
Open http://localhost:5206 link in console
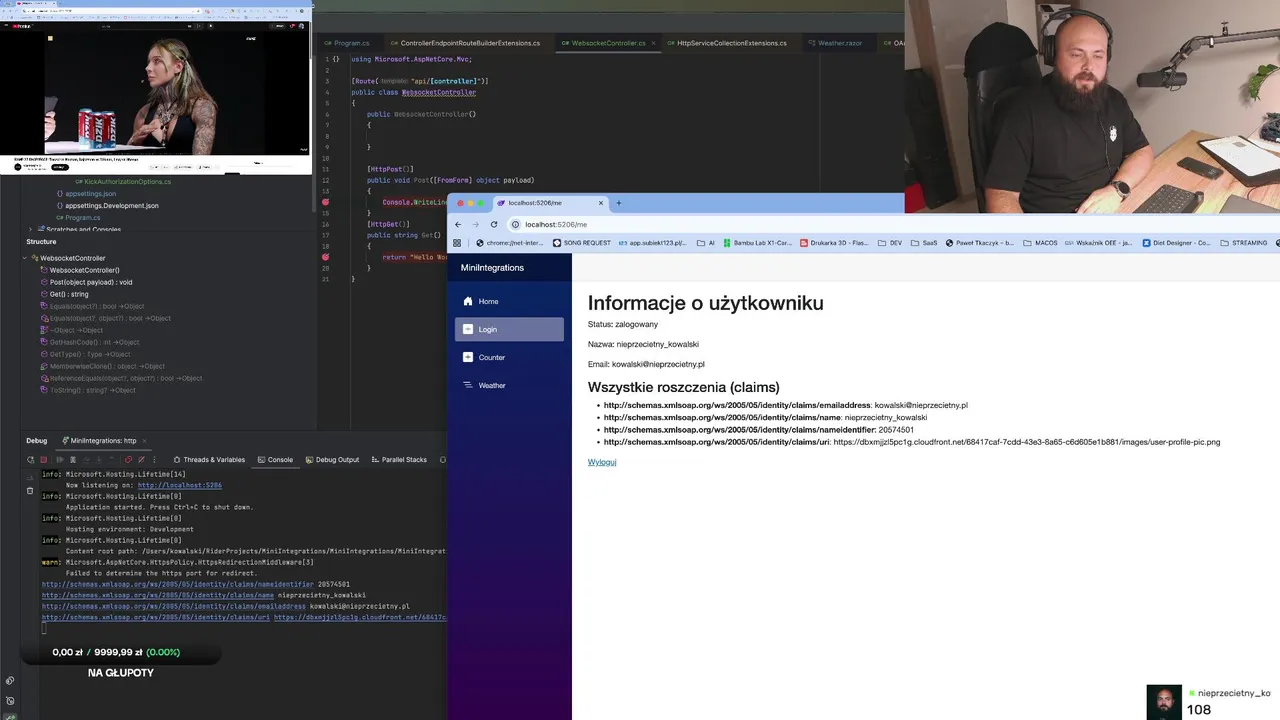(x=180, y=485)
